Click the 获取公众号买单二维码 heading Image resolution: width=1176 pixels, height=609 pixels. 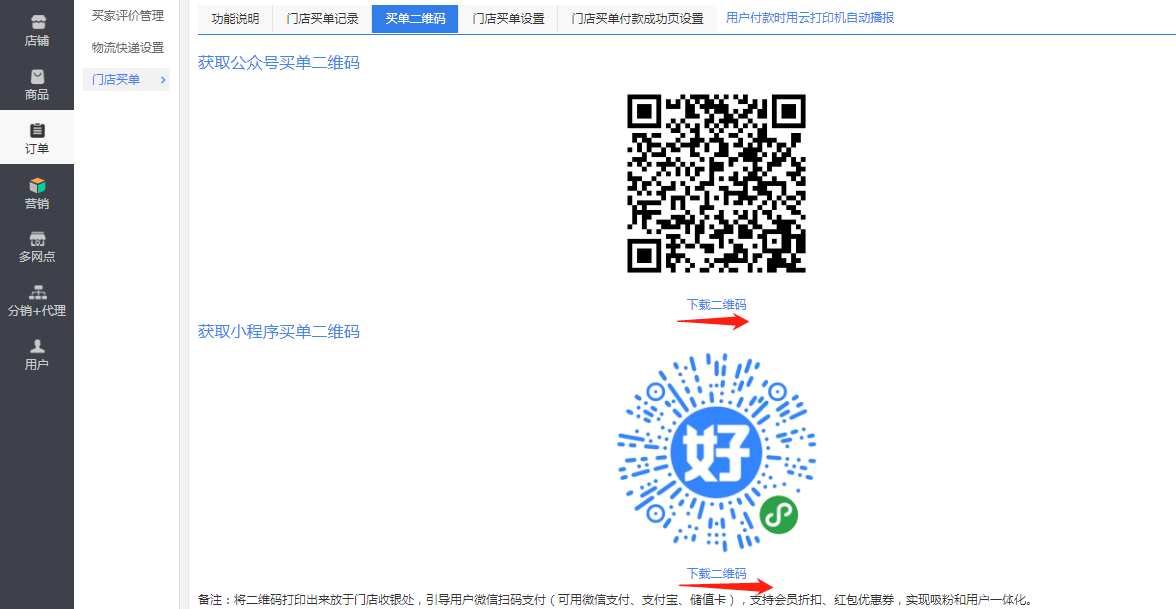tap(279, 62)
